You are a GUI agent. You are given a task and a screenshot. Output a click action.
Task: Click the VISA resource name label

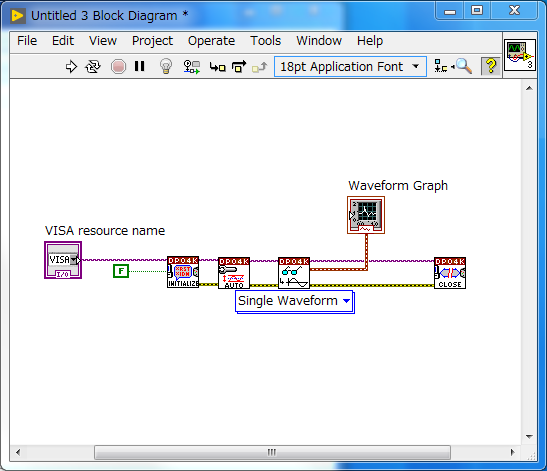[105, 231]
